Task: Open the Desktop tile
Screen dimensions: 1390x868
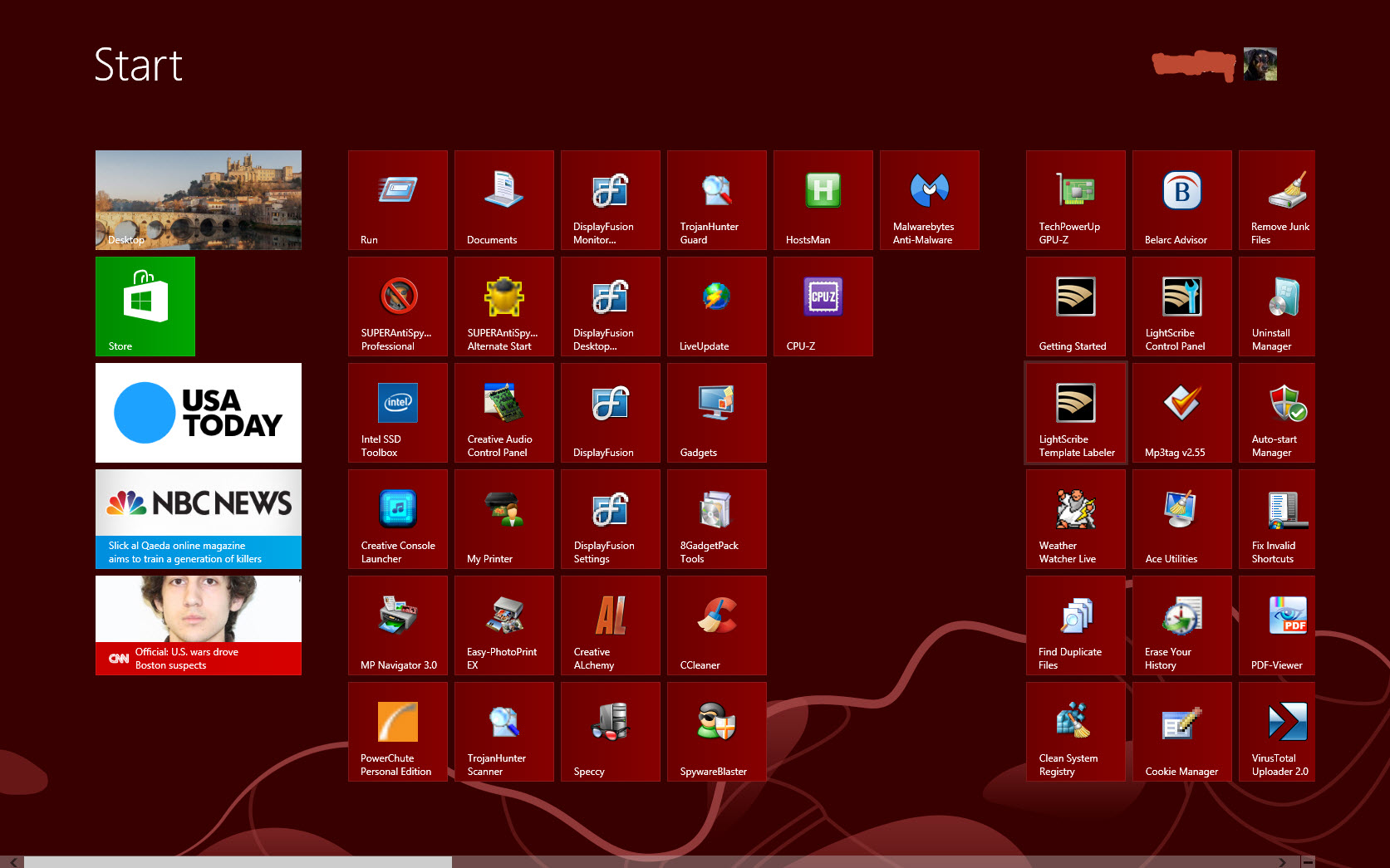Action: [x=199, y=200]
